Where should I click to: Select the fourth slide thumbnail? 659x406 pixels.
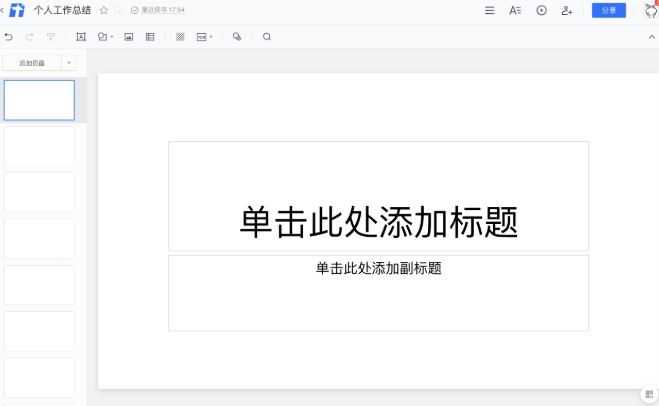(x=40, y=239)
